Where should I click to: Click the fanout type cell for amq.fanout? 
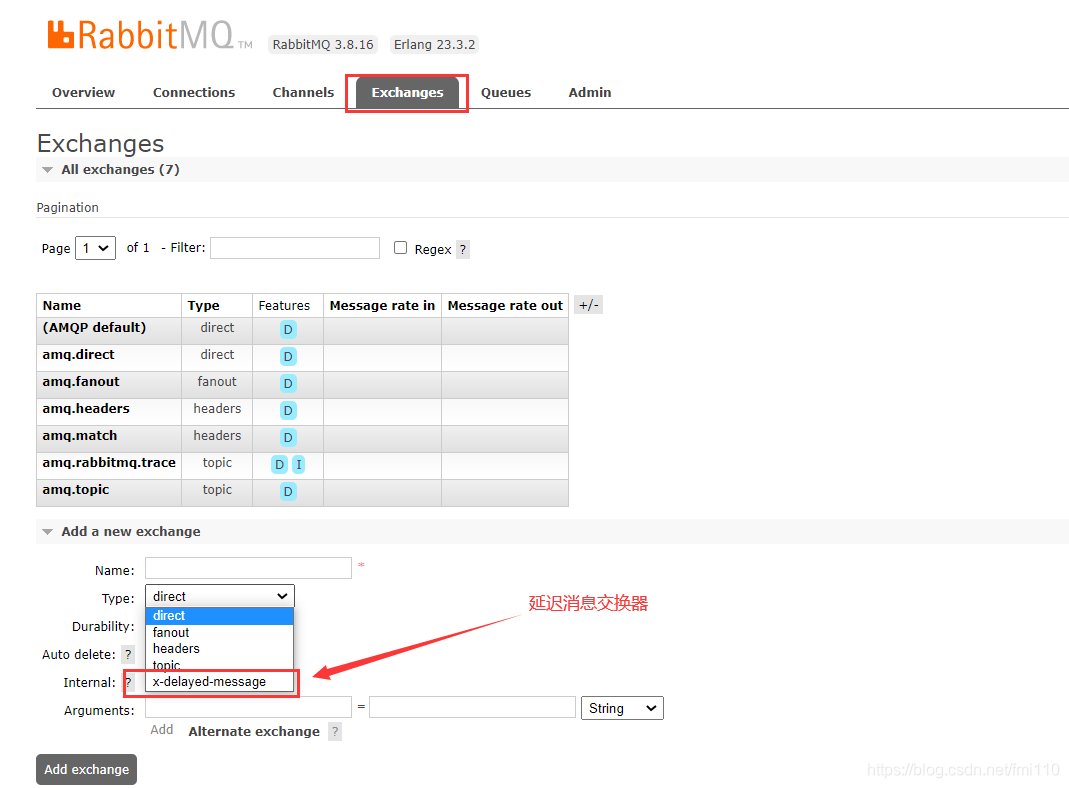217,382
